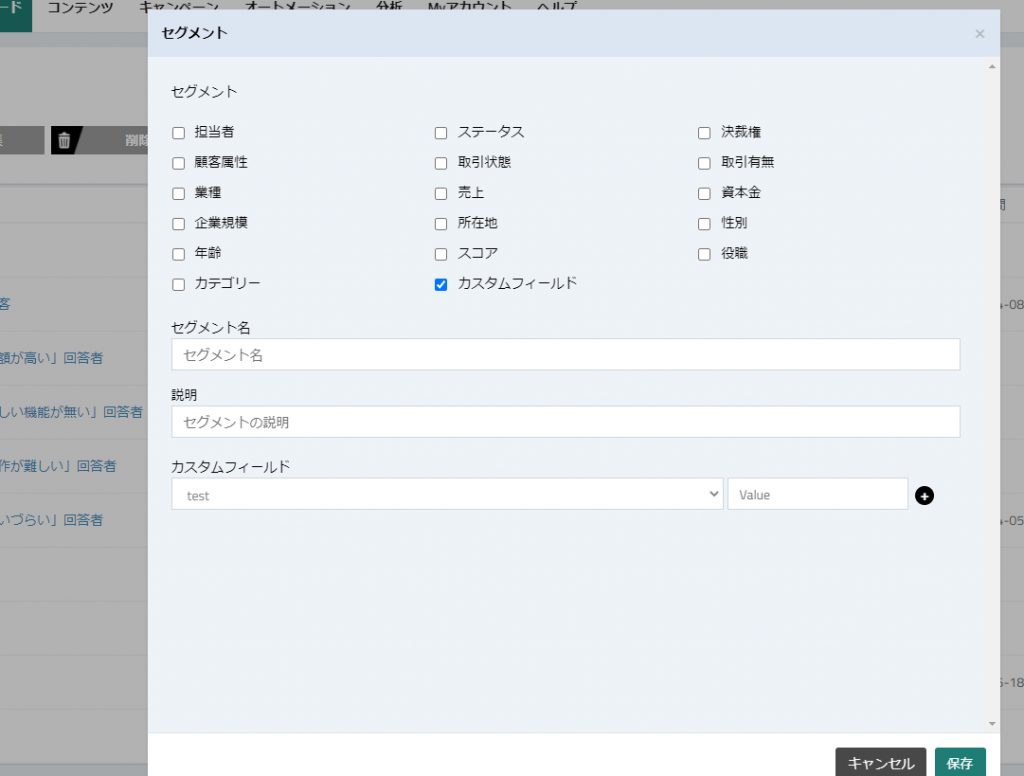Check the 所在地 checkbox

(x=441, y=224)
